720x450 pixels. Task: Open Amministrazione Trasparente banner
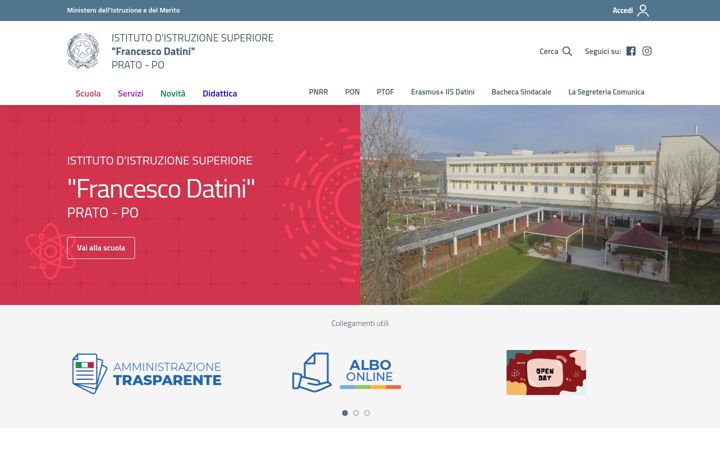147,373
